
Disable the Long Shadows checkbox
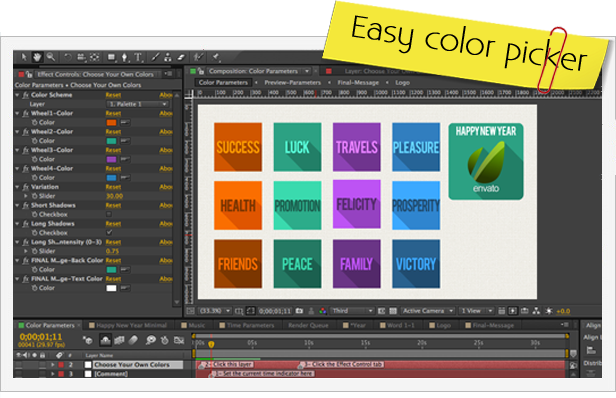(x=109, y=233)
